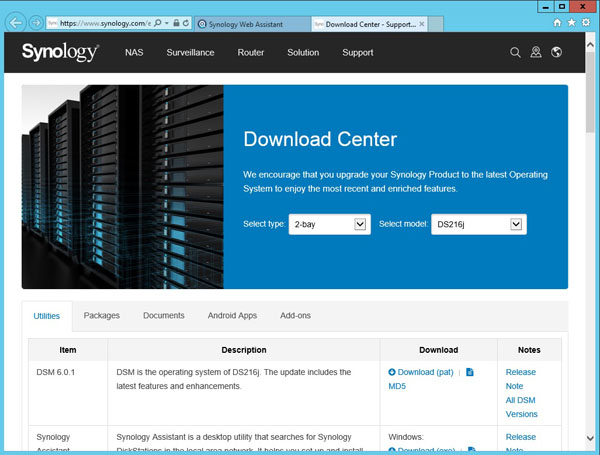Switch to the Android Apps tab
This screenshot has width=600, height=455.
[x=232, y=316]
